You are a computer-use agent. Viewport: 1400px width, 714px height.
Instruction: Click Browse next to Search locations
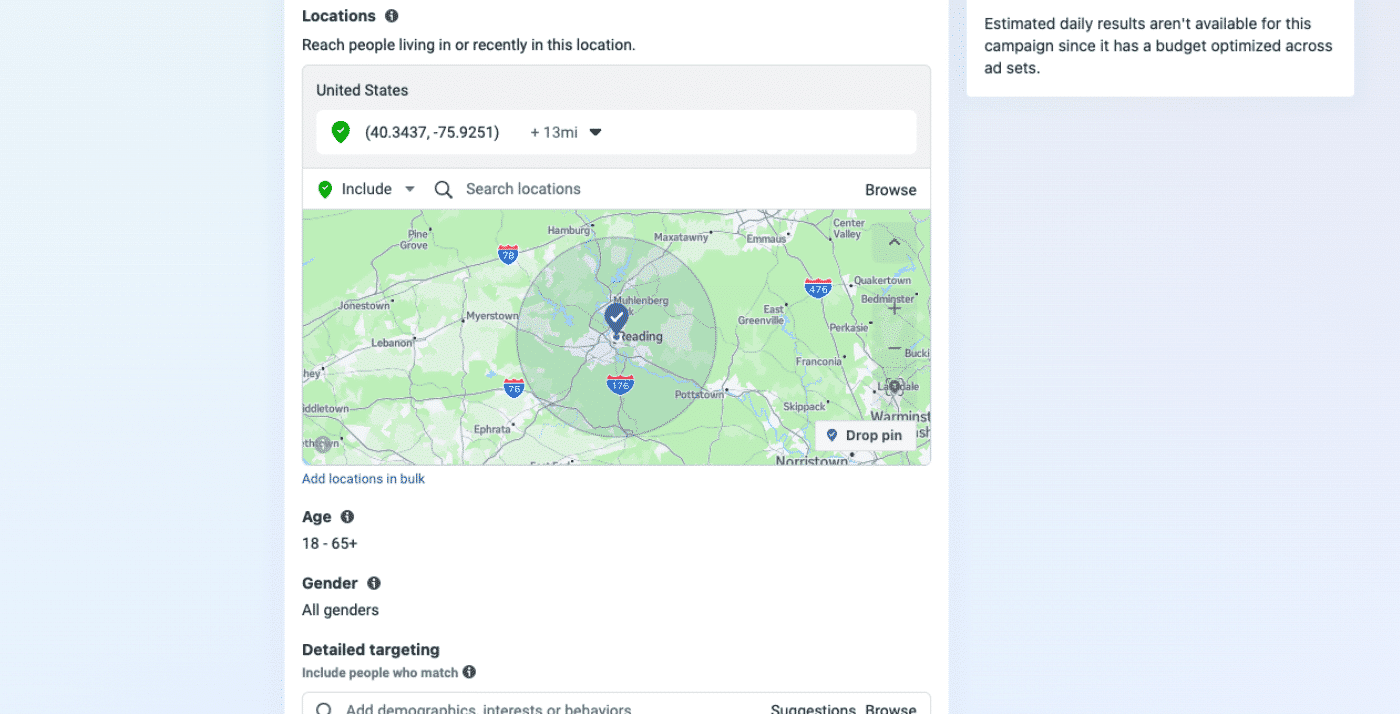(890, 190)
